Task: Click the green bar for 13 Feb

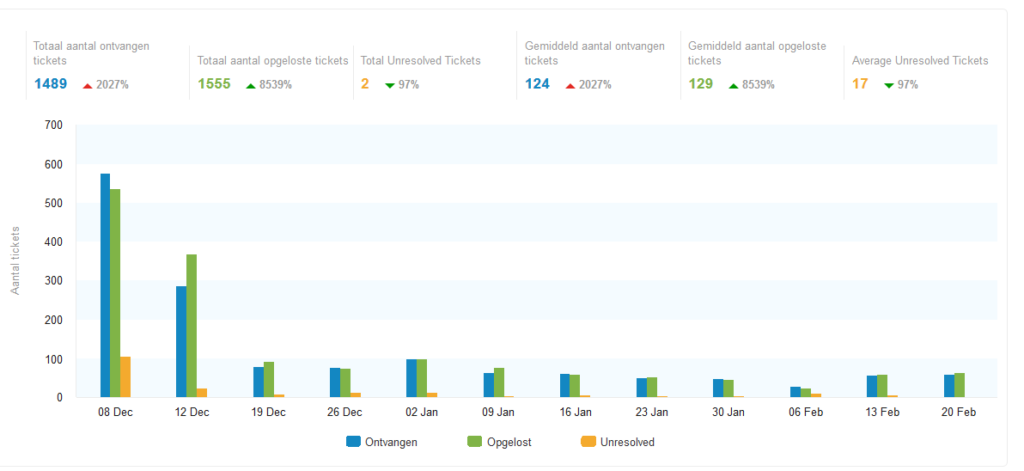Action: [882, 386]
